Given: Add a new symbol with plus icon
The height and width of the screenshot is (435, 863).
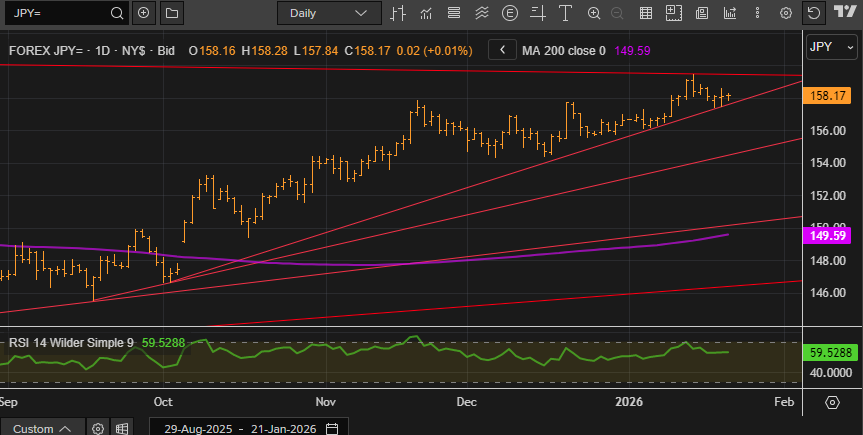Looking at the screenshot, I should 144,13.
